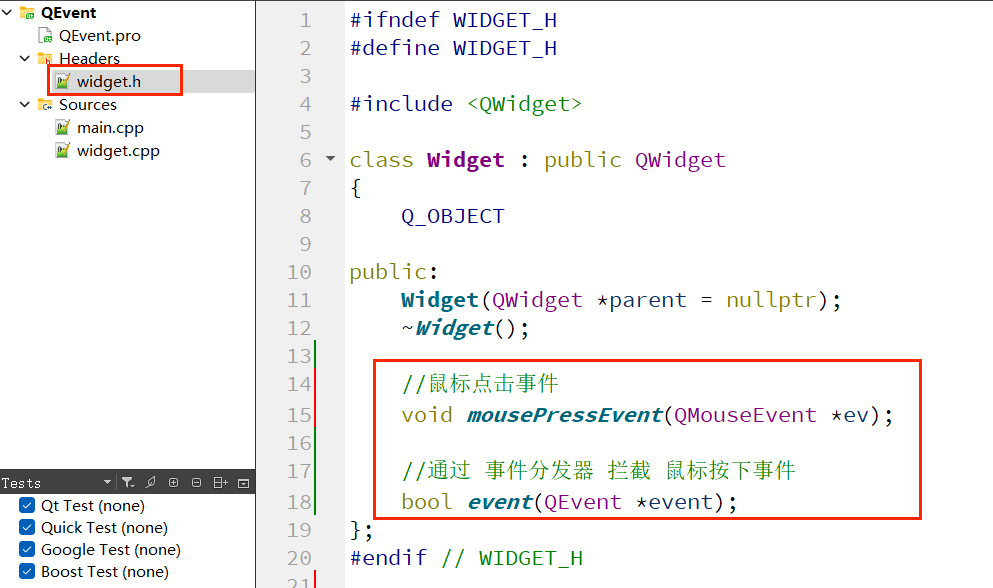Click the 'Qt Test (none)' label
This screenshot has width=993, height=588.
coord(93,506)
